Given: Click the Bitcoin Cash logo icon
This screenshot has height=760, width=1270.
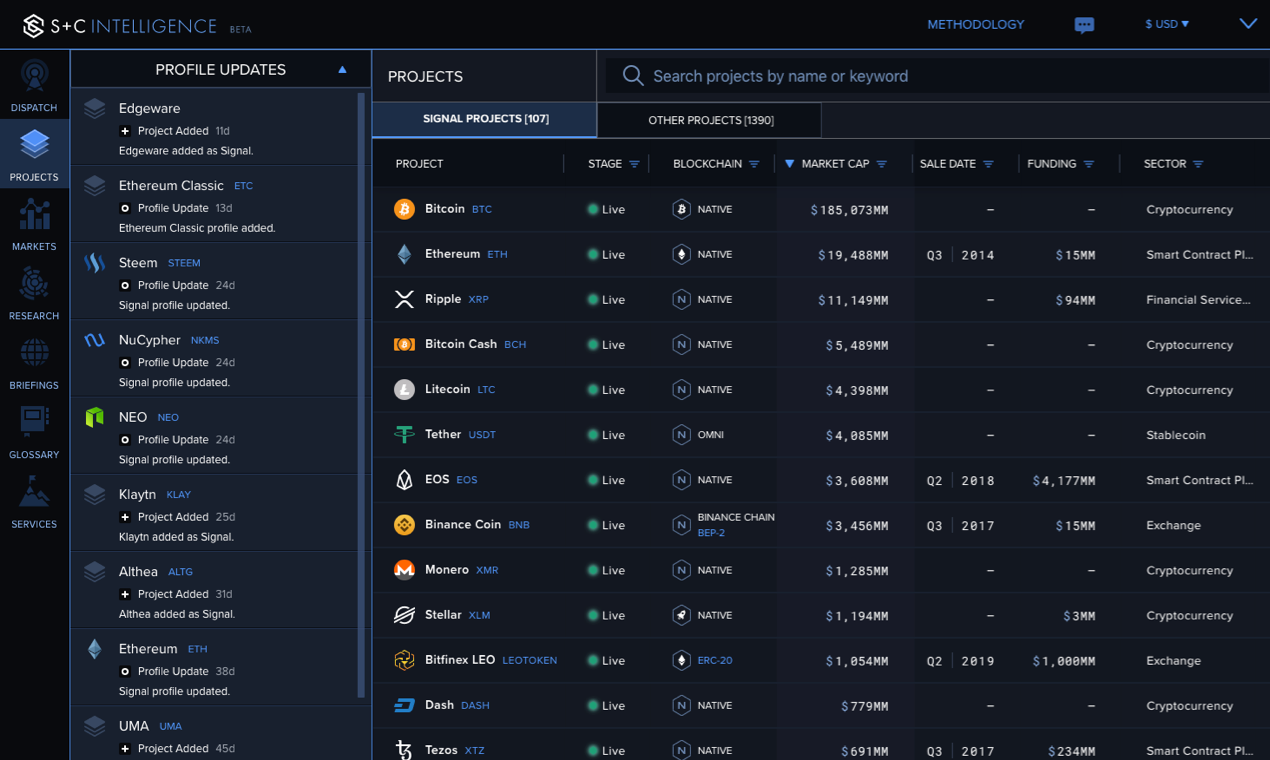Looking at the screenshot, I should click(x=404, y=344).
